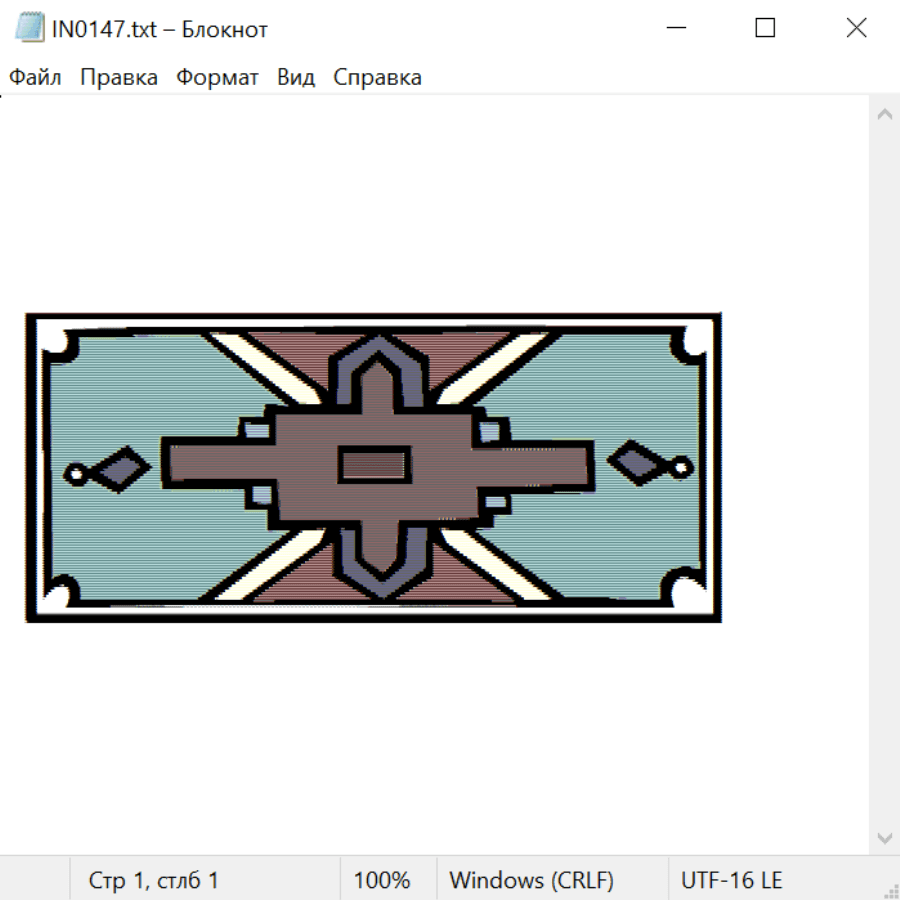Click Windows (CRLF) in the status bar
Image resolution: width=900 pixels, height=900 pixels.
tap(531, 880)
